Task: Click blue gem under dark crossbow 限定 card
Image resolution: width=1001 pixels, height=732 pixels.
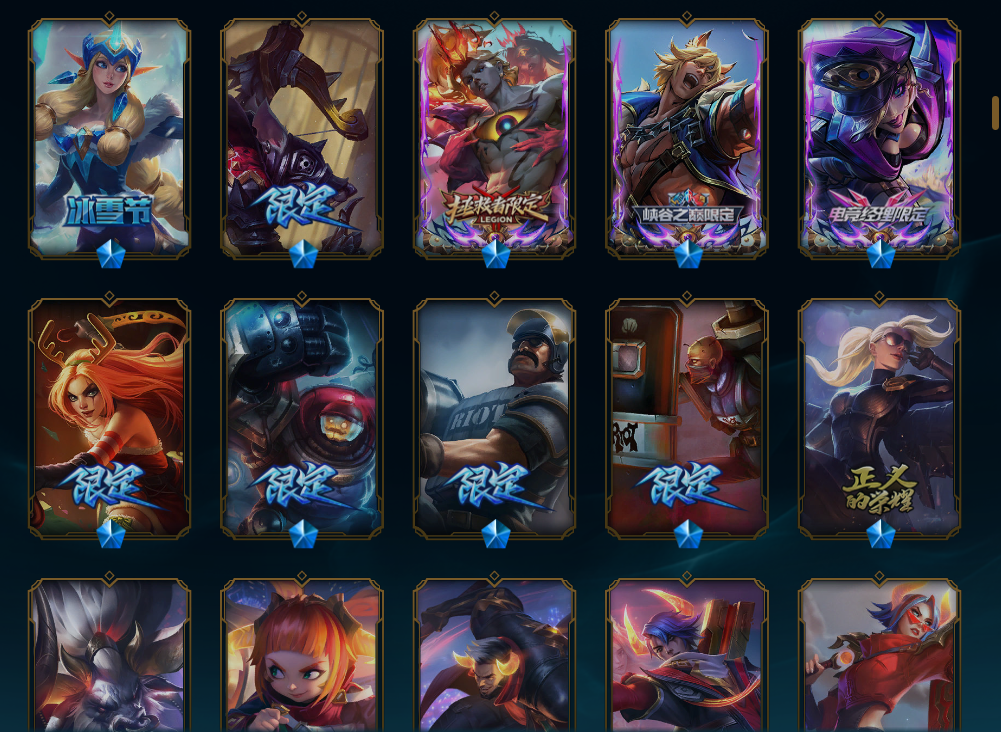Action: (x=303, y=253)
